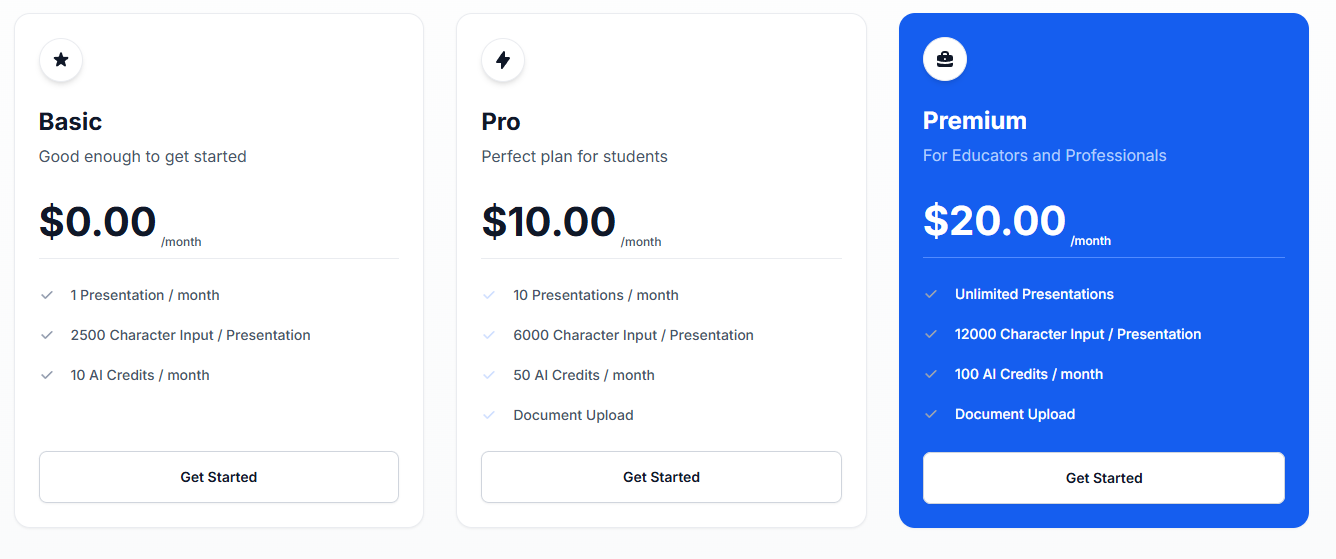Click the briefcase icon on Premium plan
Viewport: 1336px width, 559px height.
[x=944, y=59]
